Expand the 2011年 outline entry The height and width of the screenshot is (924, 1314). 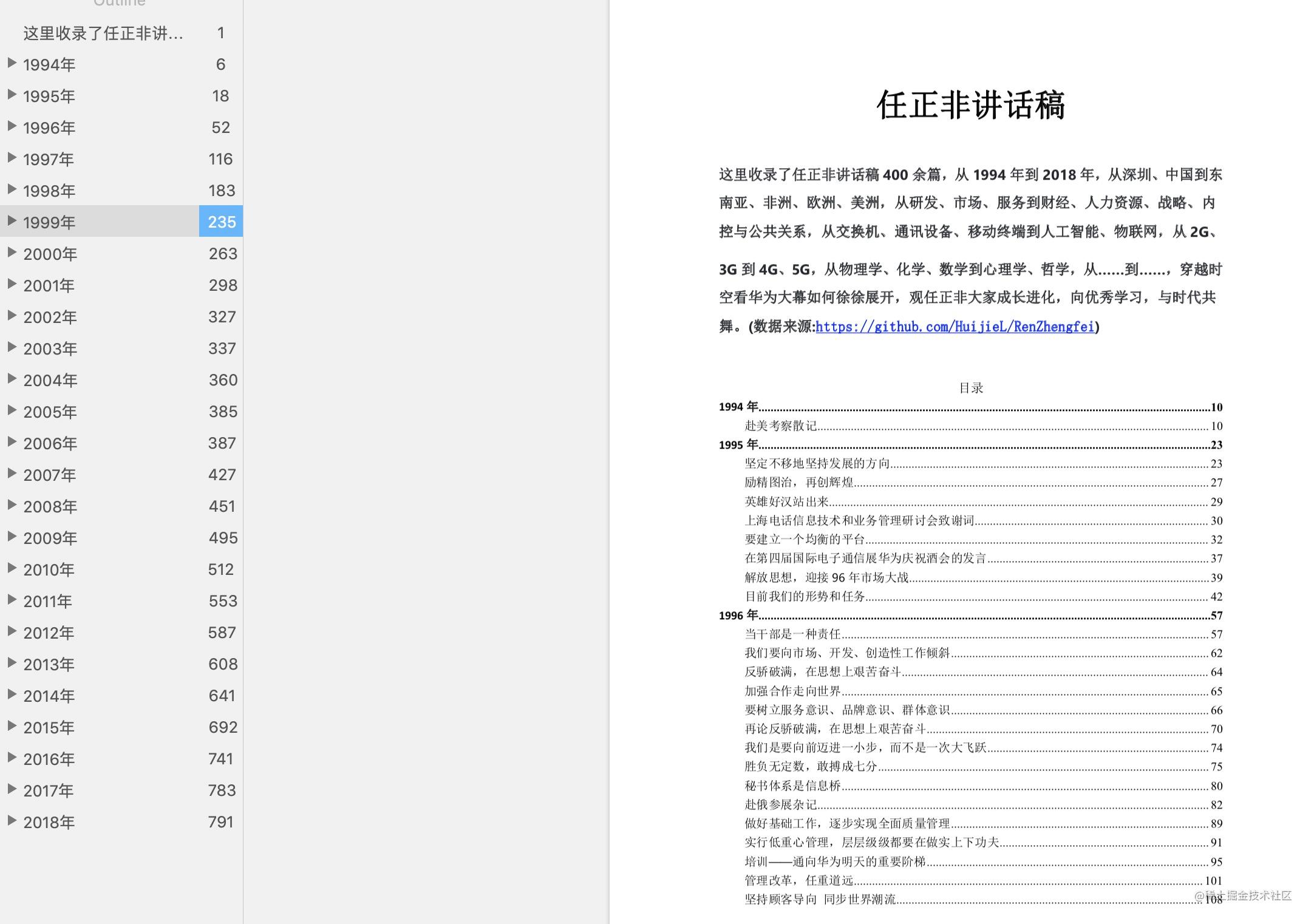[x=12, y=599]
